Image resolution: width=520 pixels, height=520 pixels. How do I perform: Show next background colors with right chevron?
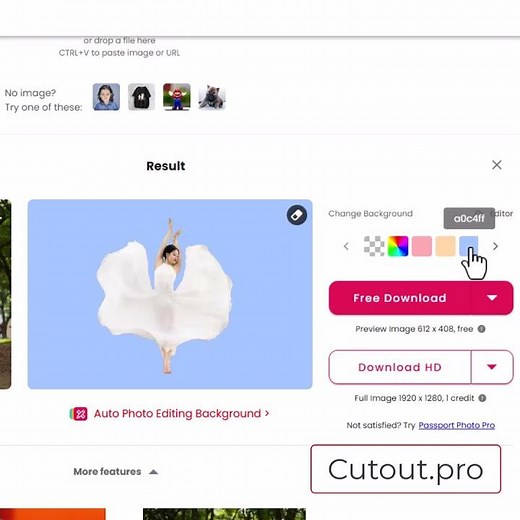(495, 246)
